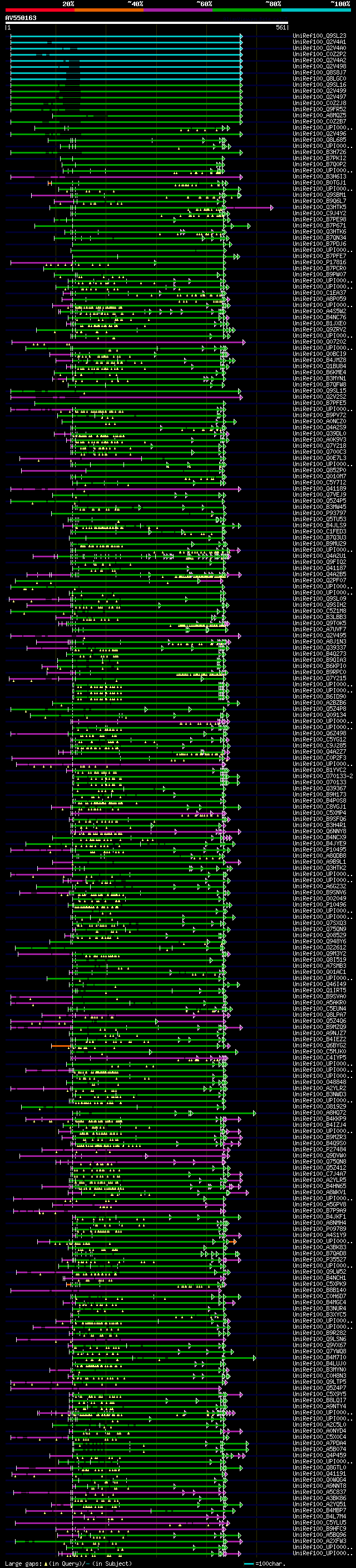Select the UniRef100_B6KME4 label
This screenshot has height=1568, width=356.
click(319, 372)
